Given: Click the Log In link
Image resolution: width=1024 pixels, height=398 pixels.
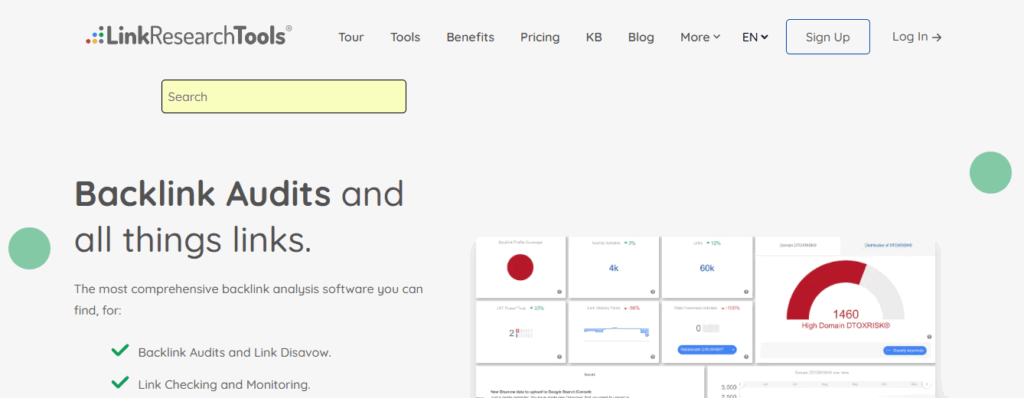Looking at the screenshot, I should pyautogui.click(x=917, y=37).
